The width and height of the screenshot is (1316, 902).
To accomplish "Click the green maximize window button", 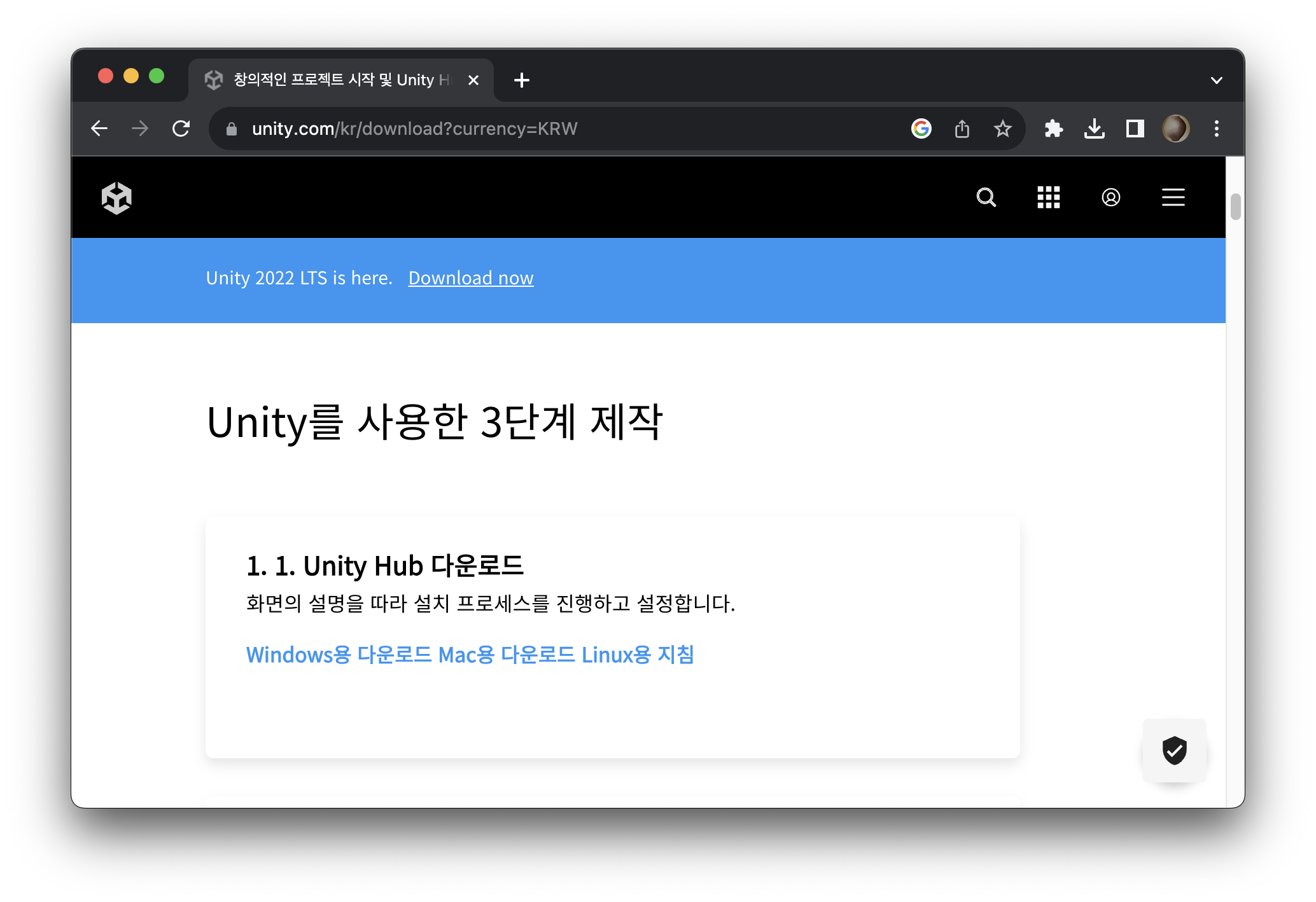I will click(x=157, y=76).
